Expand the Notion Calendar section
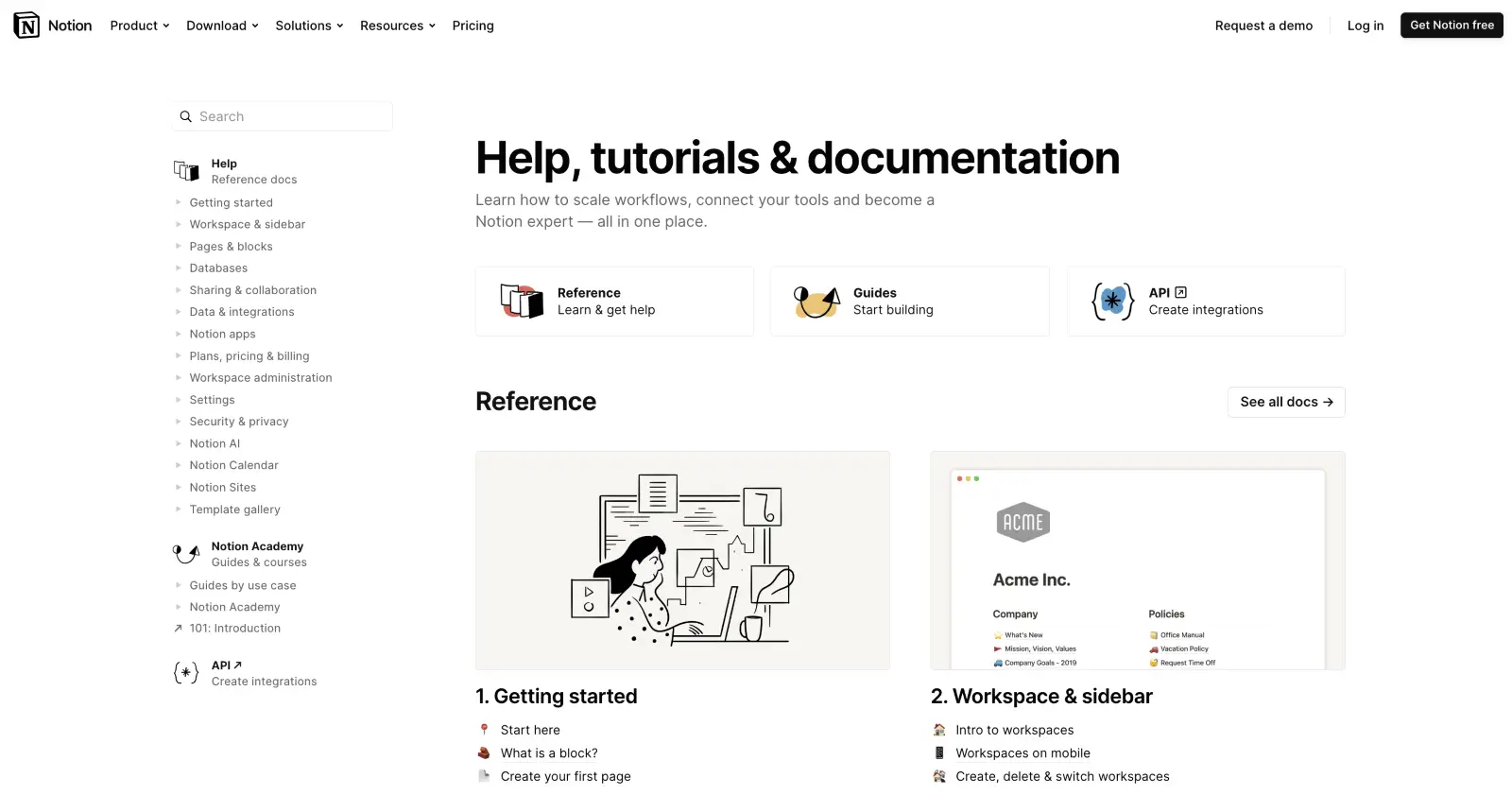This screenshot has width=1512, height=795. tap(178, 465)
